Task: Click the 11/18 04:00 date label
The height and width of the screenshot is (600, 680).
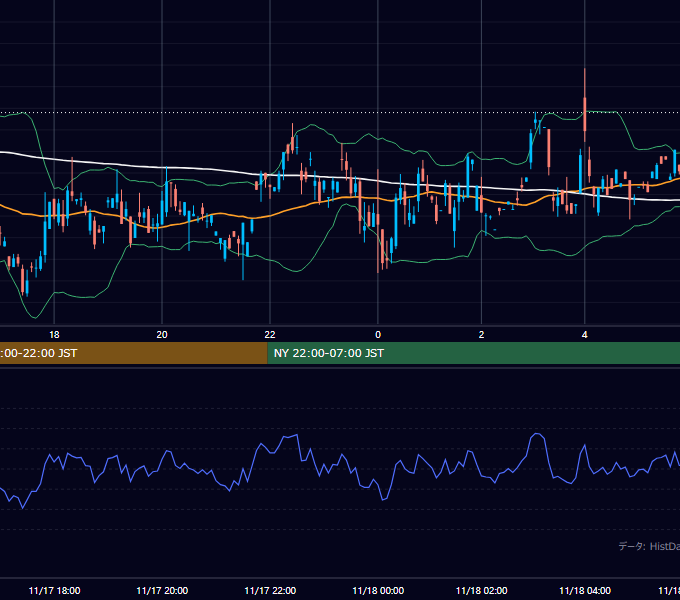Action: coord(585,590)
